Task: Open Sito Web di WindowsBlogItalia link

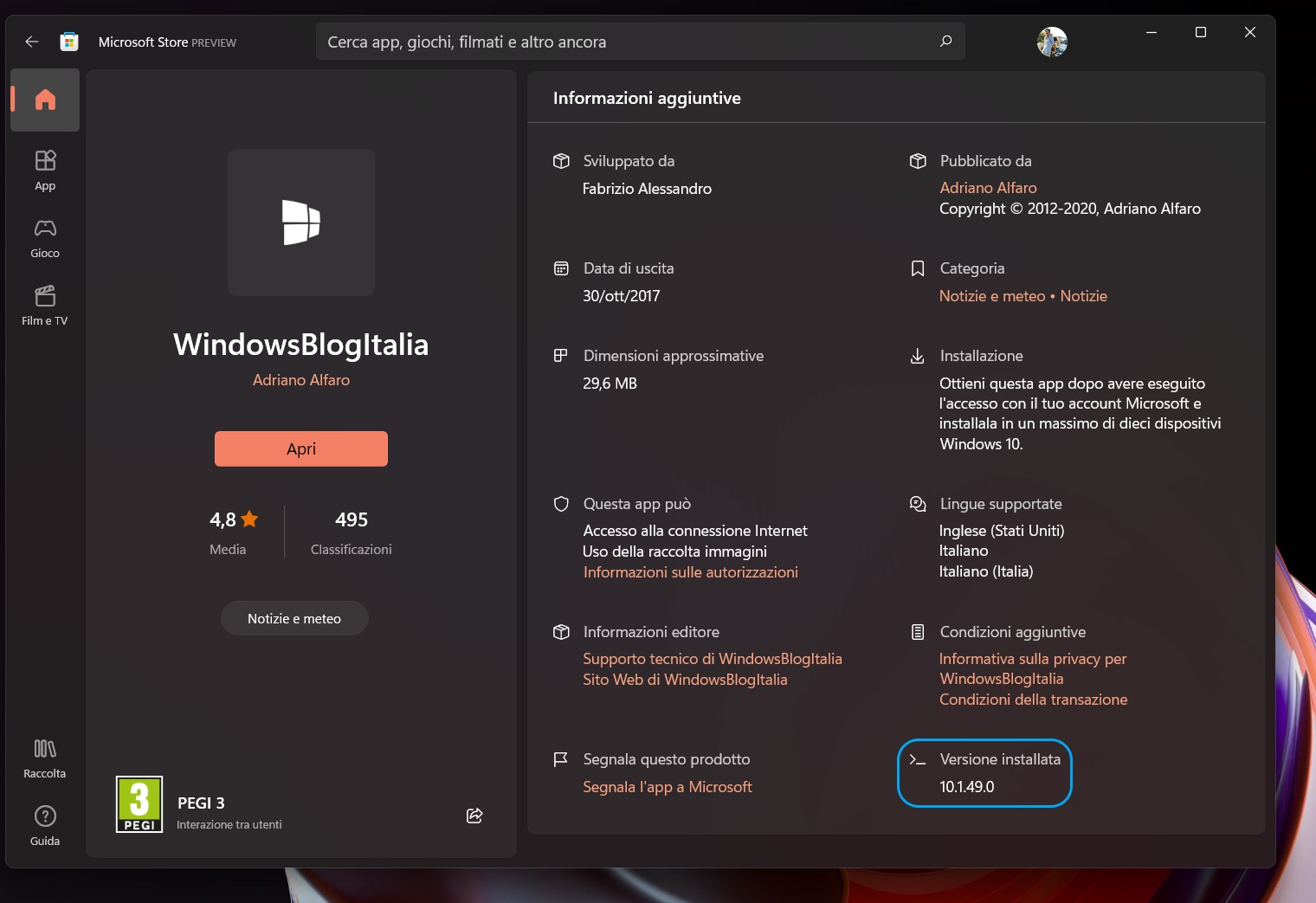Action: (x=685, y=680)
